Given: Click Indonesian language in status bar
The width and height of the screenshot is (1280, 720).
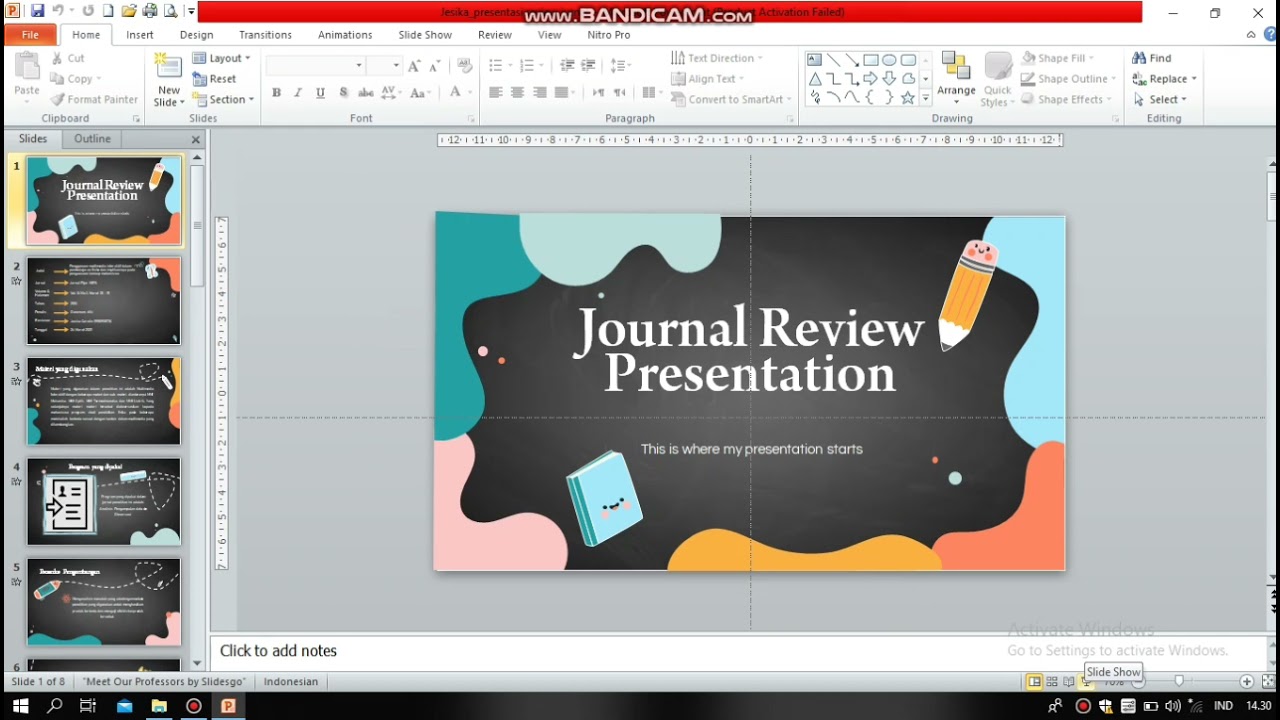Looking at the screenshot, I should [291, 682].
